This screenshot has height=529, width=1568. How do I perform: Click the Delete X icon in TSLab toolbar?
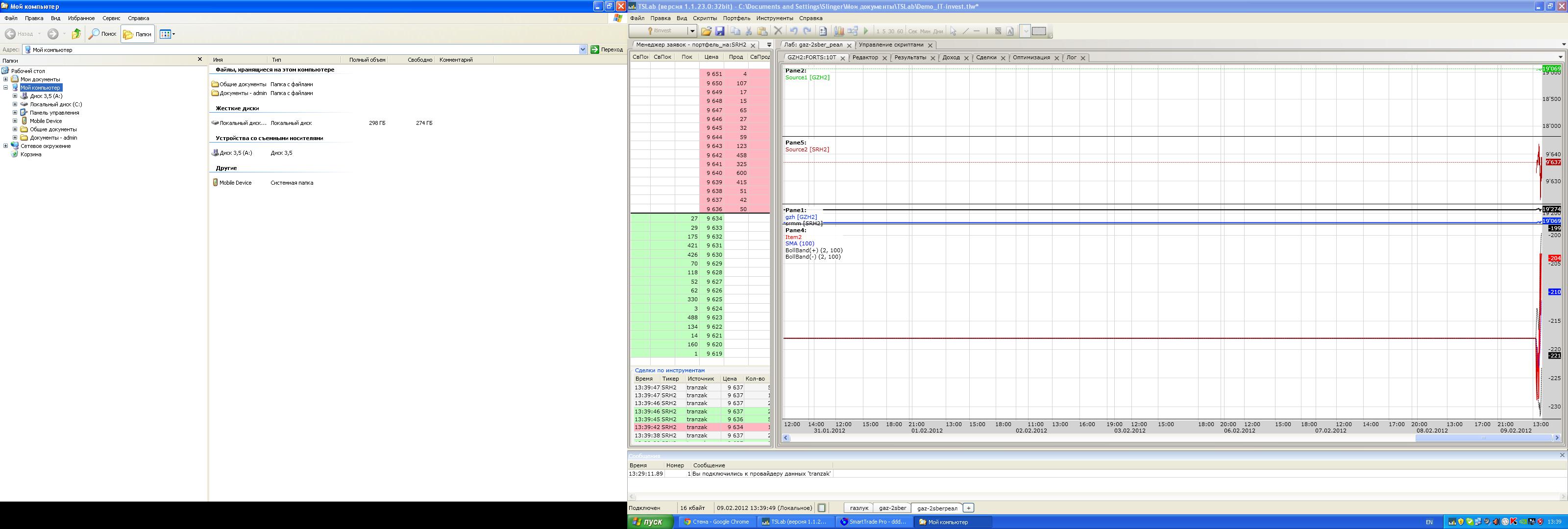(778, 31)
